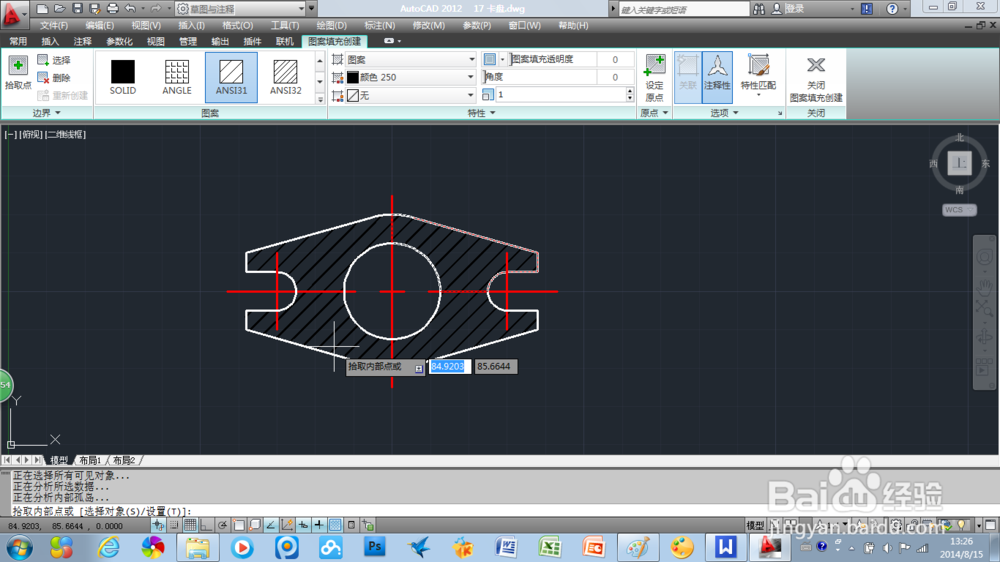Adjust the 图案填充透明度 transparency slider
This screenshot has width=1000, height=562.
(552, 59)
